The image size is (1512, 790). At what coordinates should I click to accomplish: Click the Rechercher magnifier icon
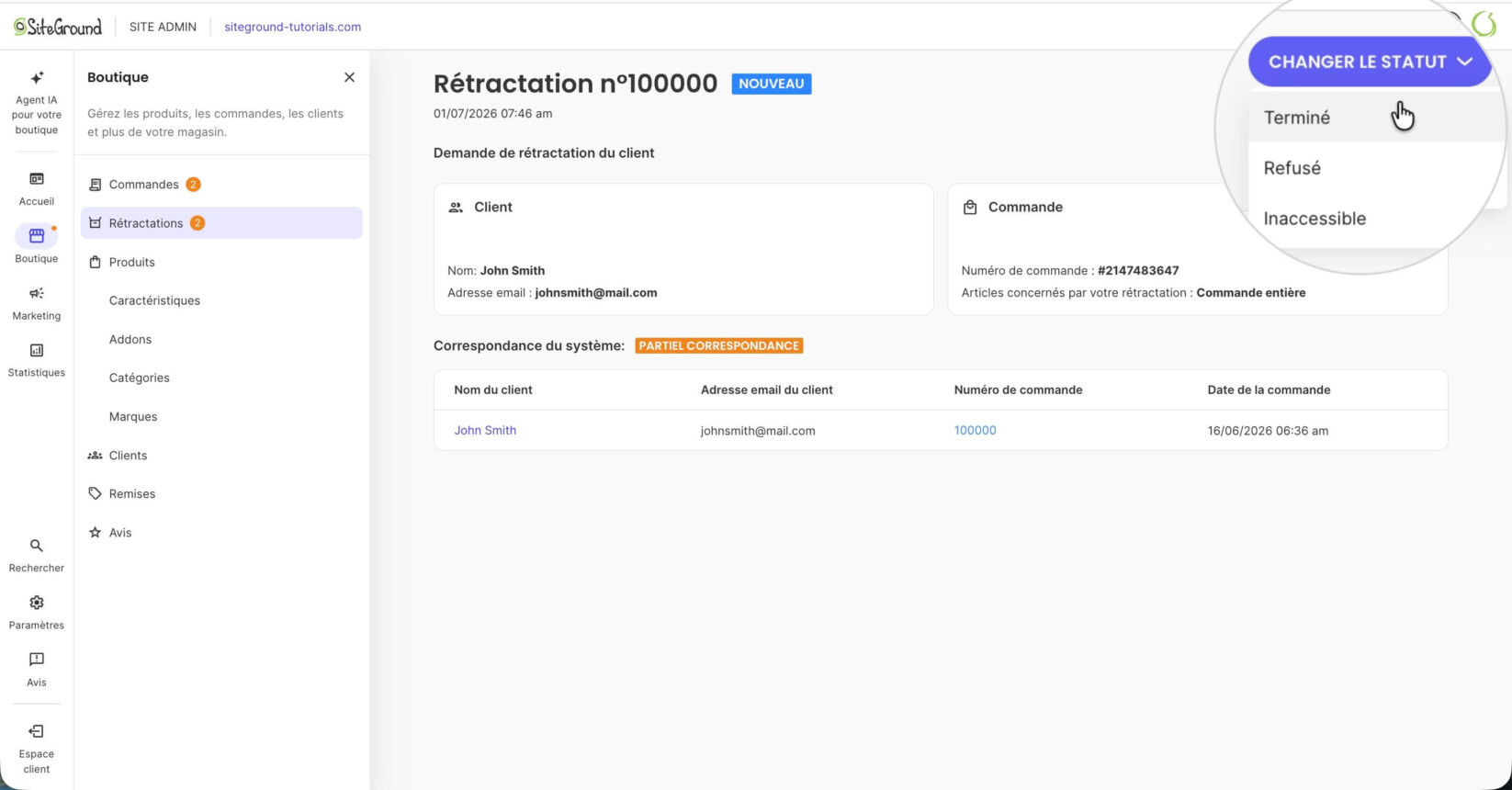click(x=37, y=546)
